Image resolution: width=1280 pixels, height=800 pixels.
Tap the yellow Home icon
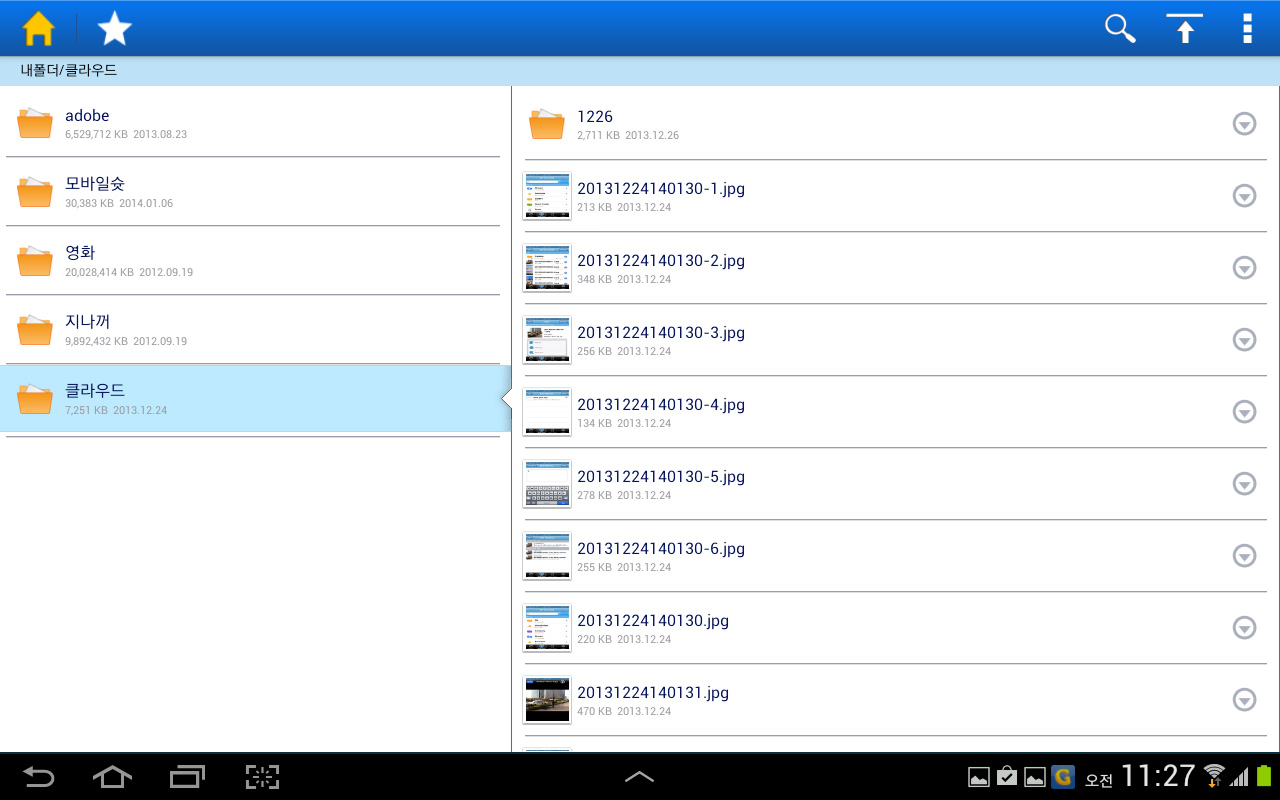[38, 29]
